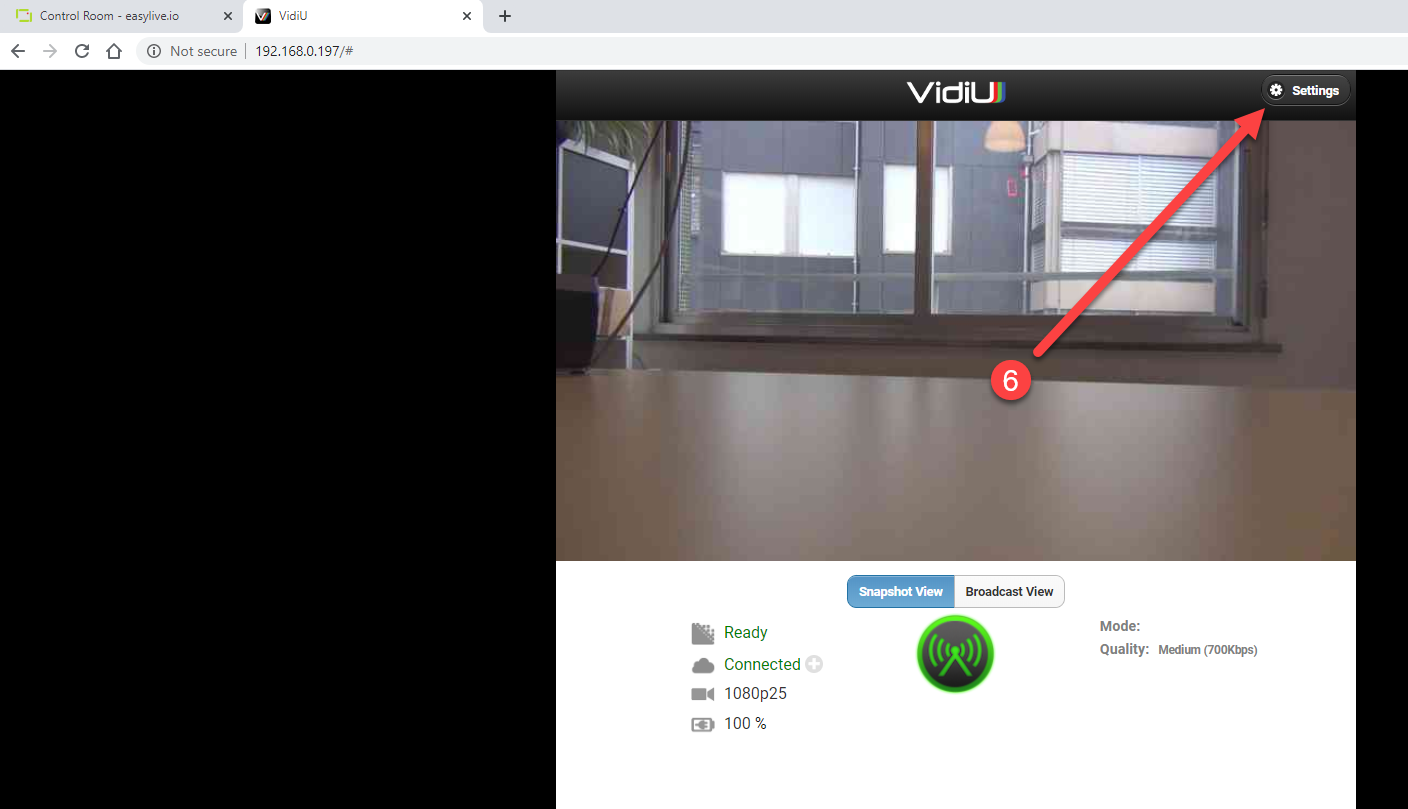1408x809 pixels.
Task: Switch to Broadcast View
Action: 1009,591
